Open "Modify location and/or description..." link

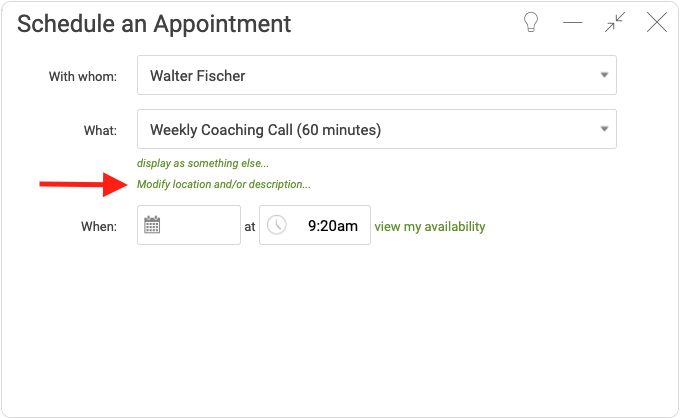point(224,184)
